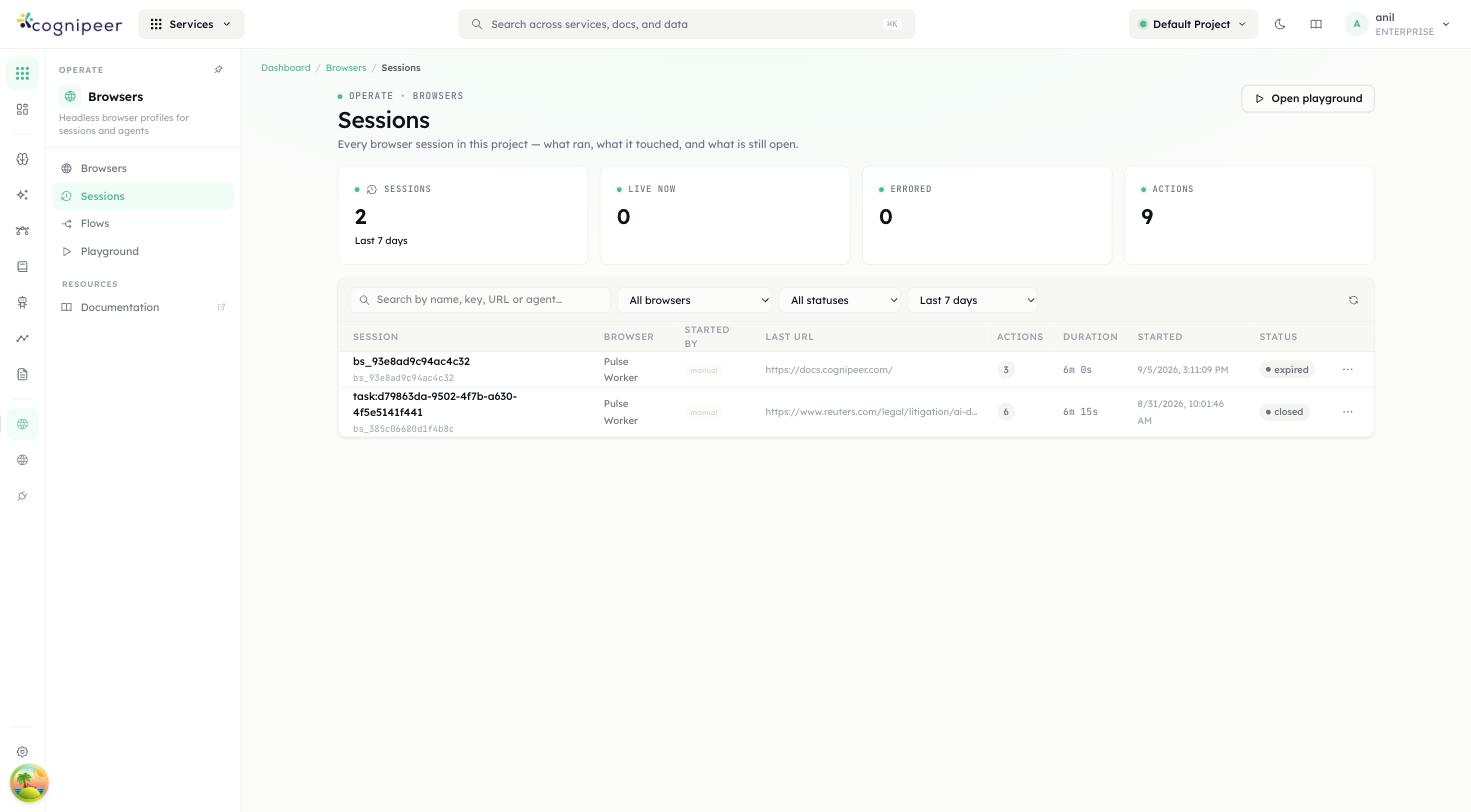The width and height of the screenshot is (1471, 812).
Task: Open more actions for closed session
Action: pos(1347,412)
